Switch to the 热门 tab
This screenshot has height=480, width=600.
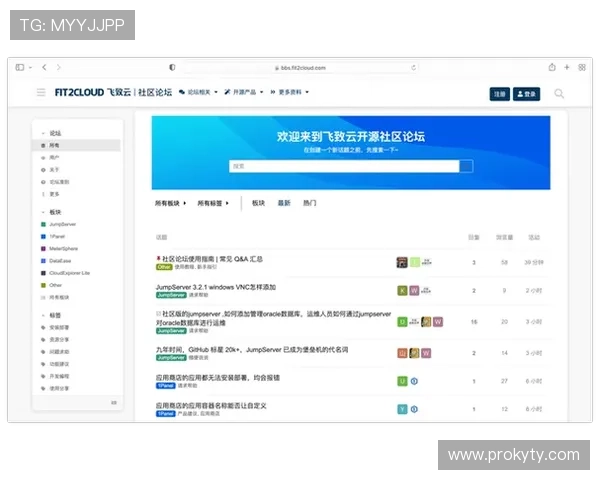coord(310,203)
